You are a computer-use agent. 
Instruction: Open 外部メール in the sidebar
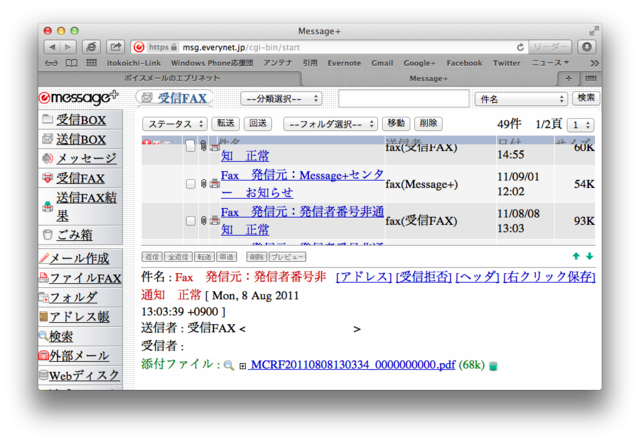tap(79, 356)
